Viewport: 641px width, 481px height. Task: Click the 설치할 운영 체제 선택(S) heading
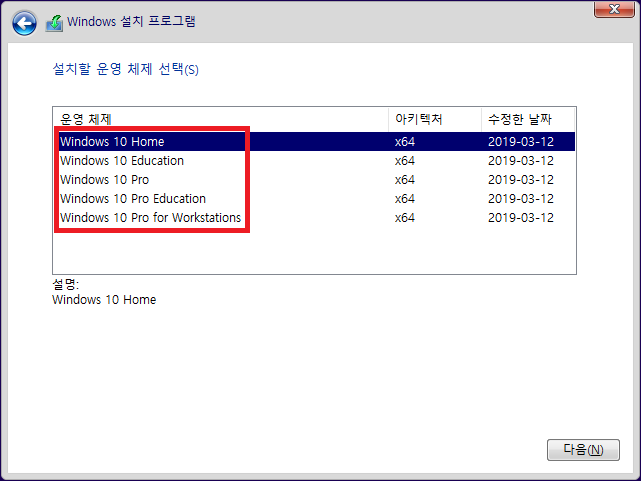126,69
